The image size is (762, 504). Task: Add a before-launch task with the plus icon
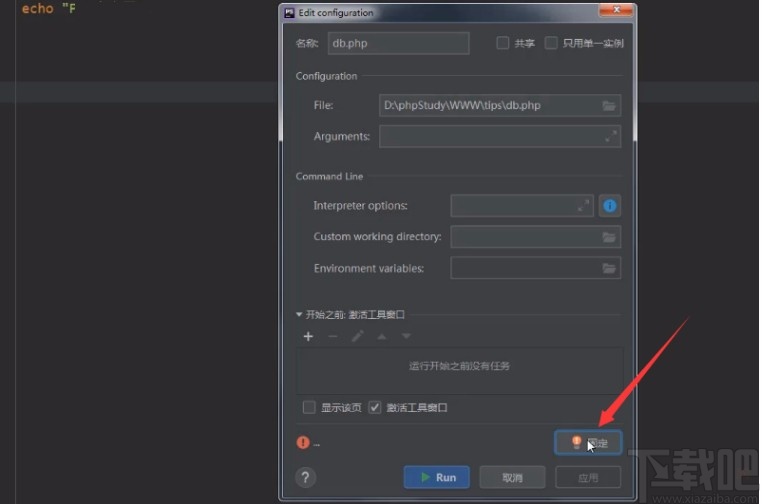[308, 336]
